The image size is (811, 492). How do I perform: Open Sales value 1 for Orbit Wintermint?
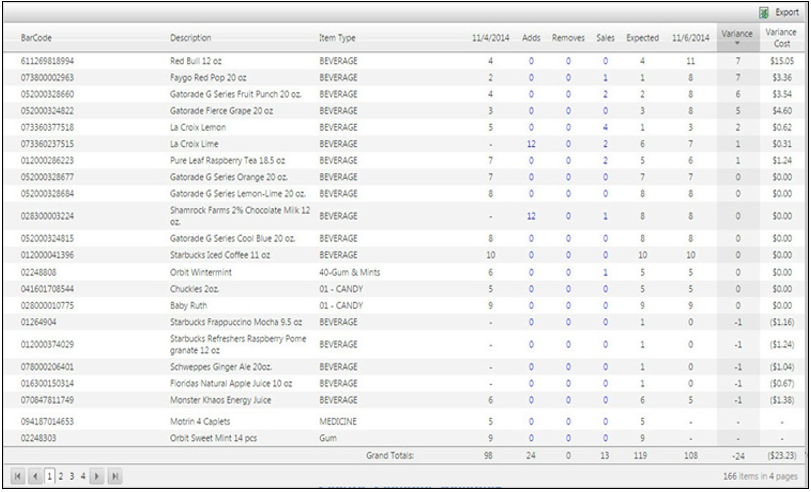tap(605, 272)
